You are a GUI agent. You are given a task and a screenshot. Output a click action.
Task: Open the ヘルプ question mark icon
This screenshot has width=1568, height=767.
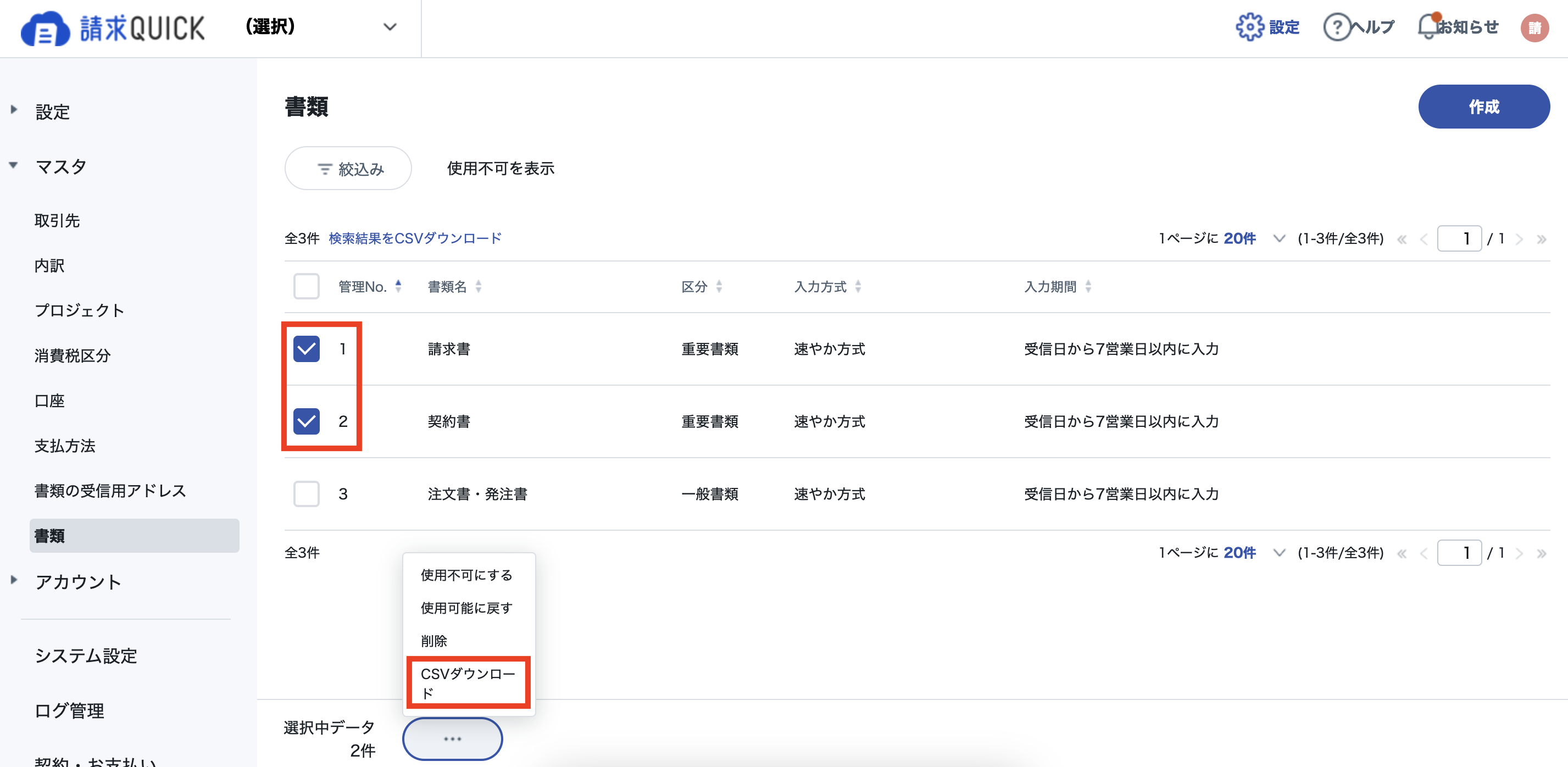click(1337, 27)
